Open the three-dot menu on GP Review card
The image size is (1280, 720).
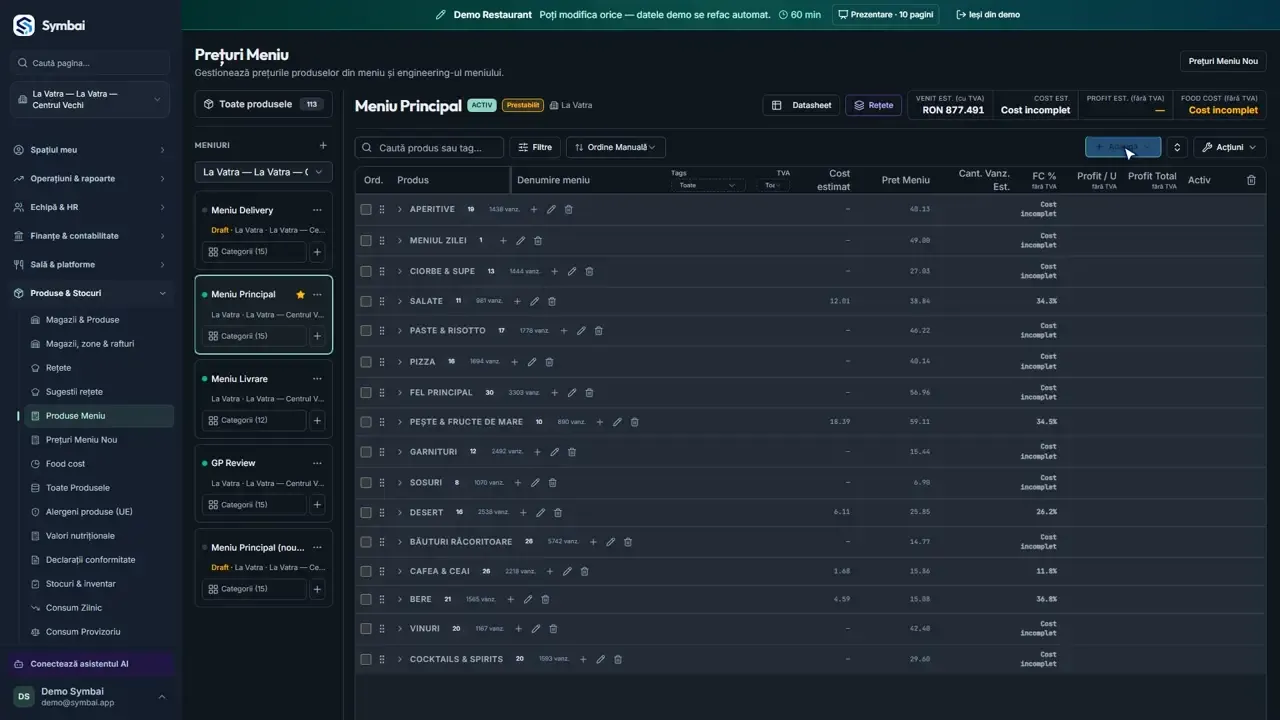point(317,463)
